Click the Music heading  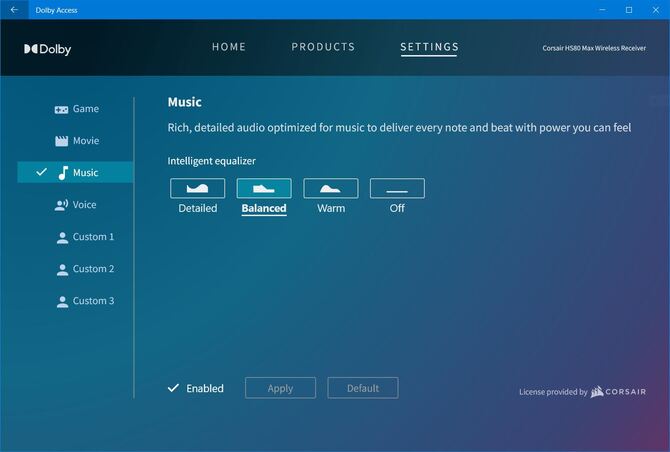tap(185, 102)
